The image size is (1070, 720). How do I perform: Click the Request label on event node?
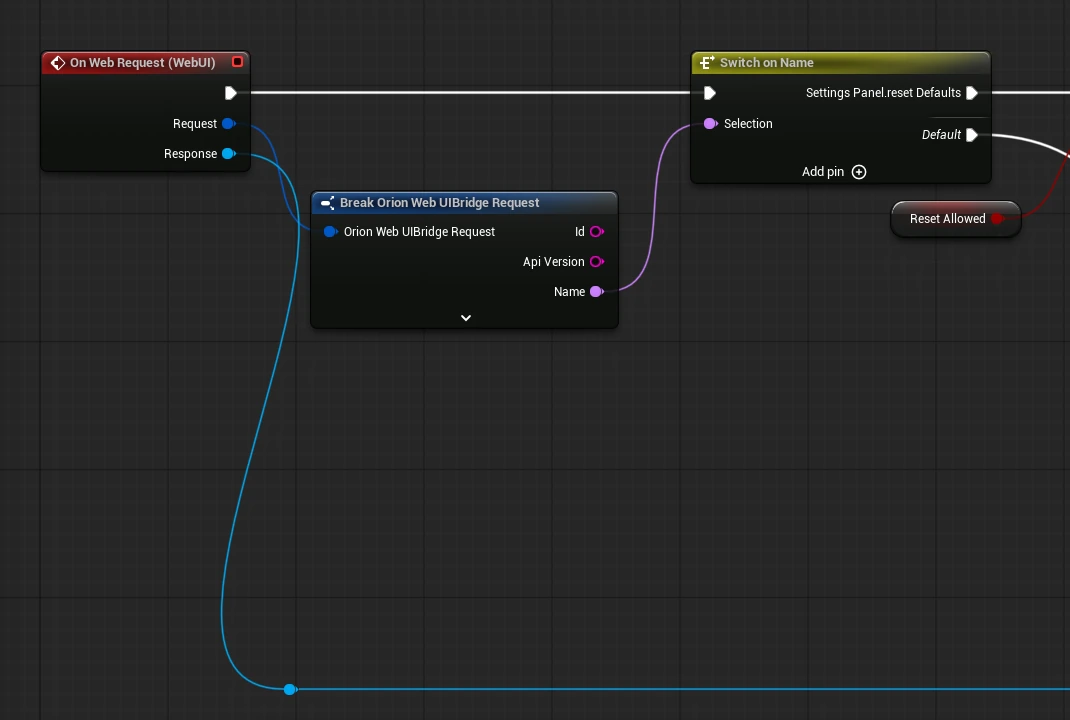(x=194, y=124)
